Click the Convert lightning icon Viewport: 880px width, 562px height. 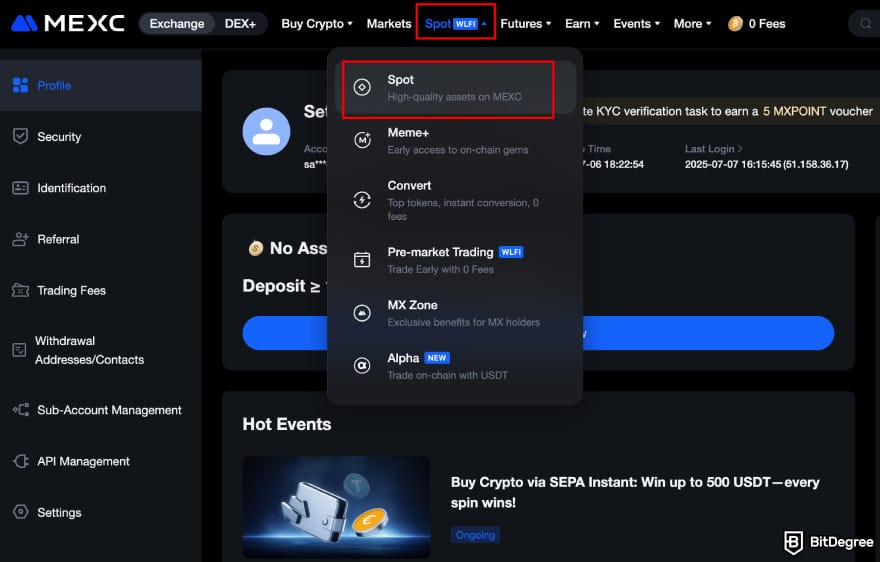[362, 200]
